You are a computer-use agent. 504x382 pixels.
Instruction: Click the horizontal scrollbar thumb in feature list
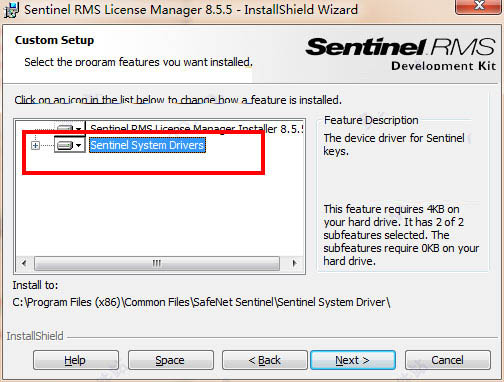click(x=157, y=263)
